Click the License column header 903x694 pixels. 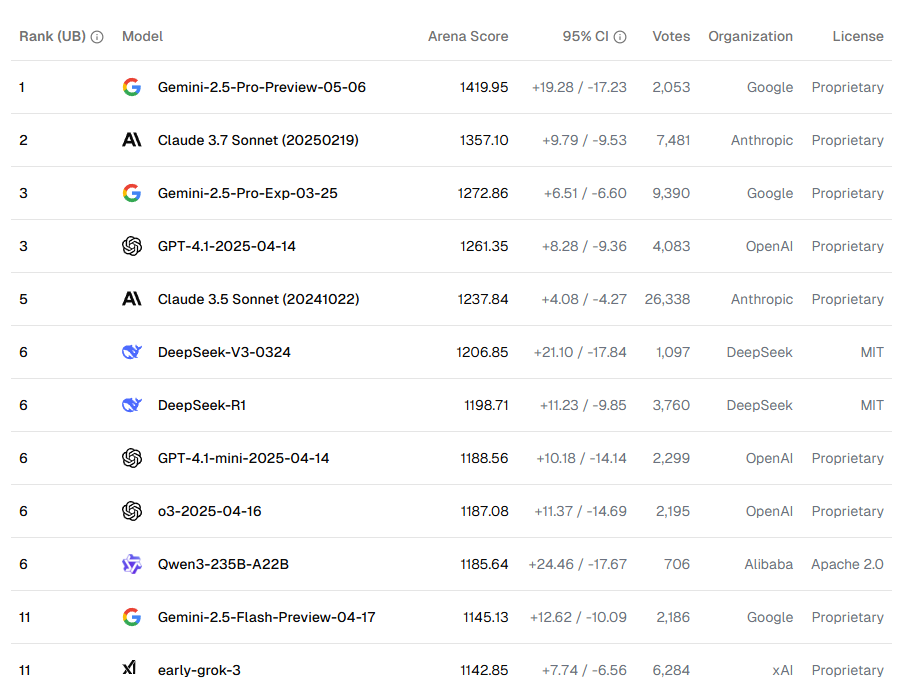pos(857,36)
